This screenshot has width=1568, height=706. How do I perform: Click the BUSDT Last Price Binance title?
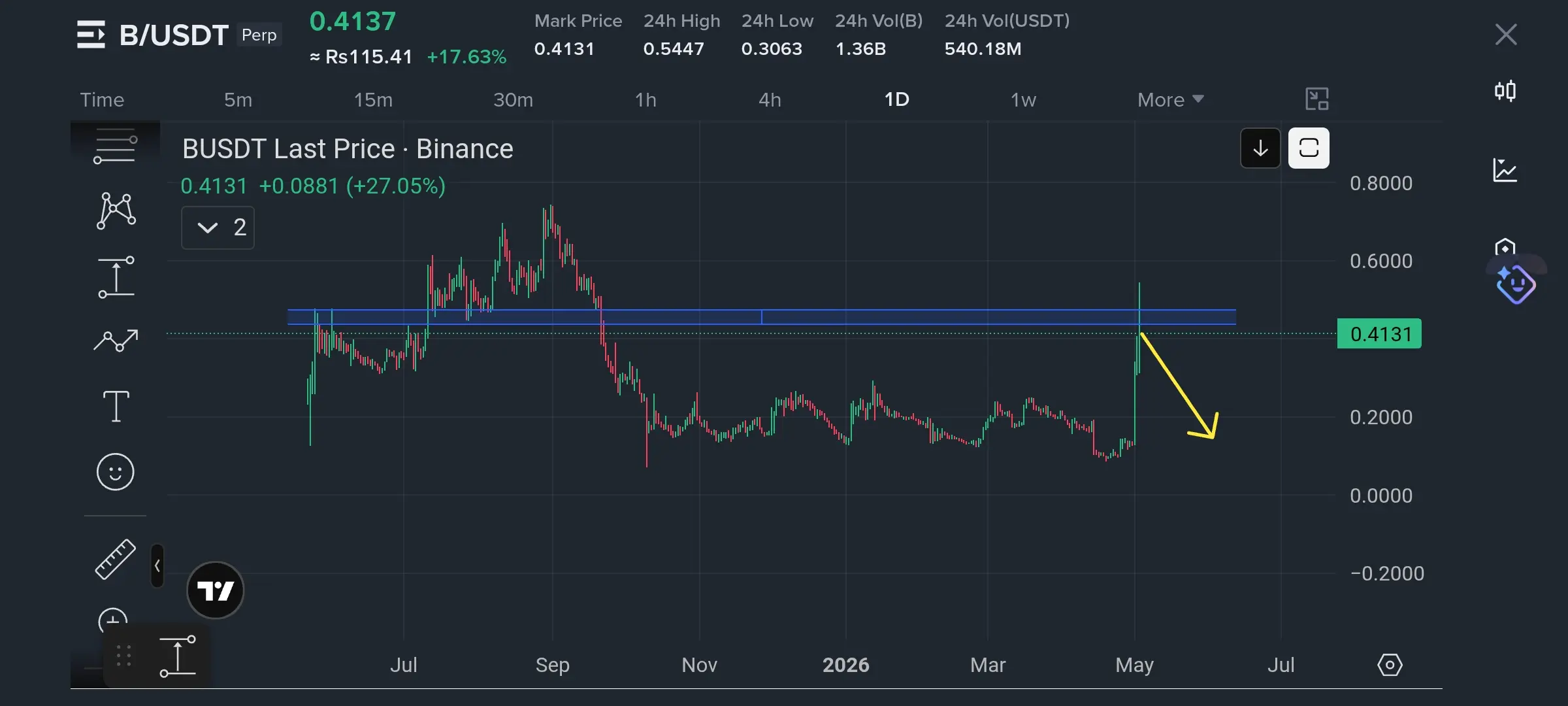[x=348, y=149]
